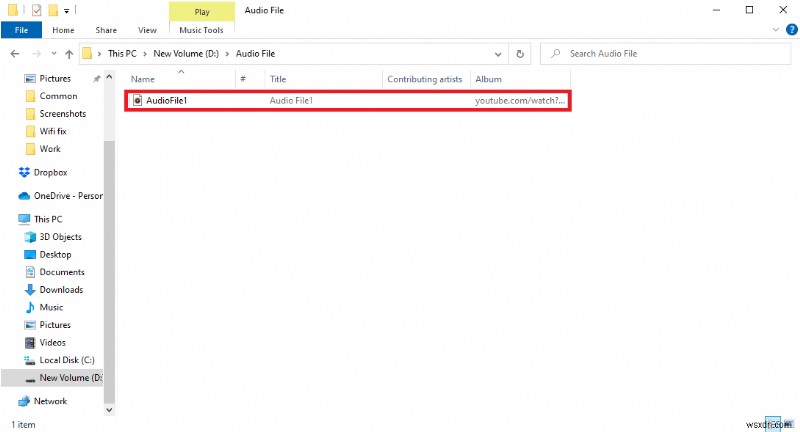Click This PC in address bar

[122, 54]
